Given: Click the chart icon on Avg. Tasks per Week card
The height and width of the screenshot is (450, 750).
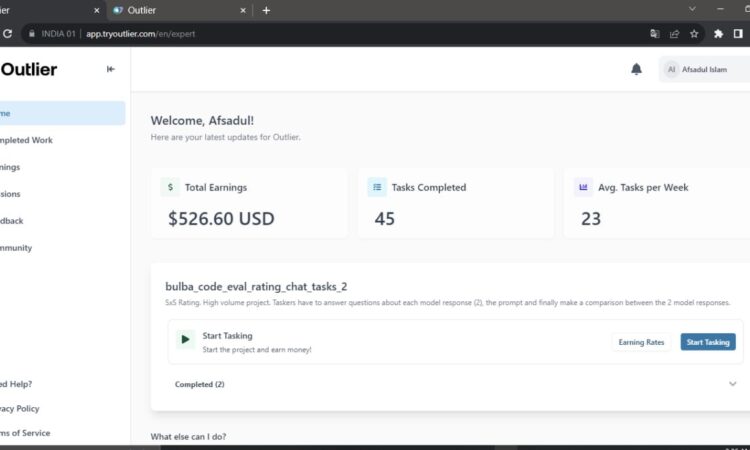Looking at the screenshot, I should (583, 187).
